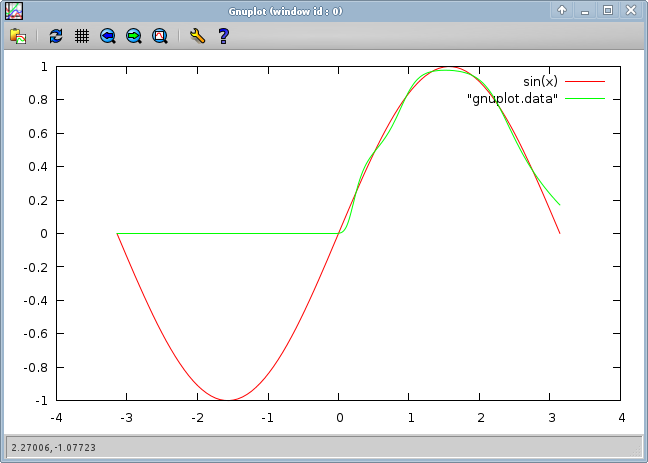Click the y-axis label 1 at top
Viewport: 648px width, 463px height.
pyautogui.click(x=44, y=67)
